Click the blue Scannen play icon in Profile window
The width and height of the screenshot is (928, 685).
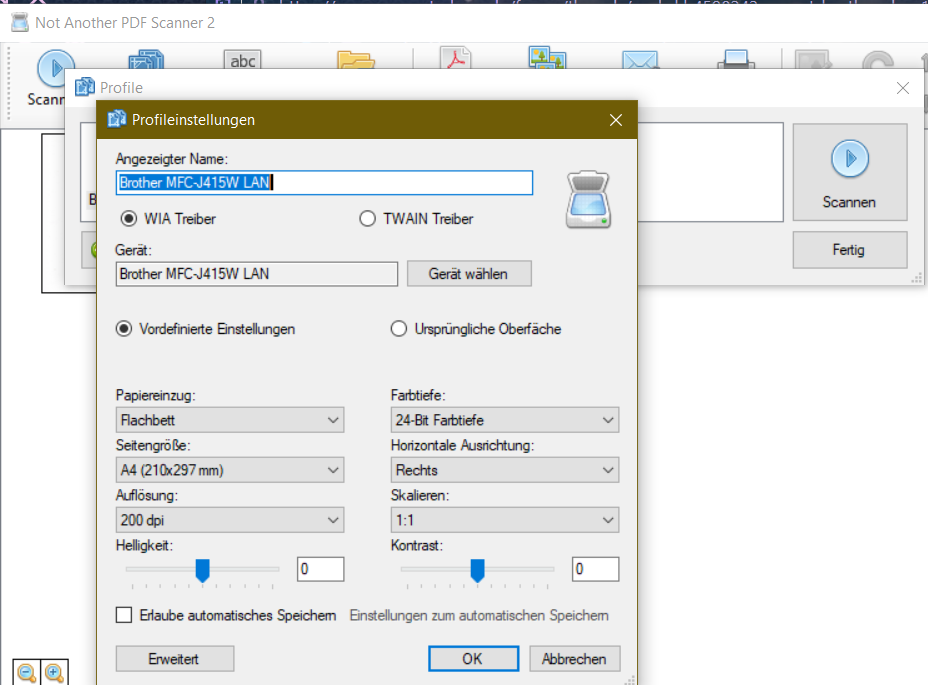(x=850, y=159)
